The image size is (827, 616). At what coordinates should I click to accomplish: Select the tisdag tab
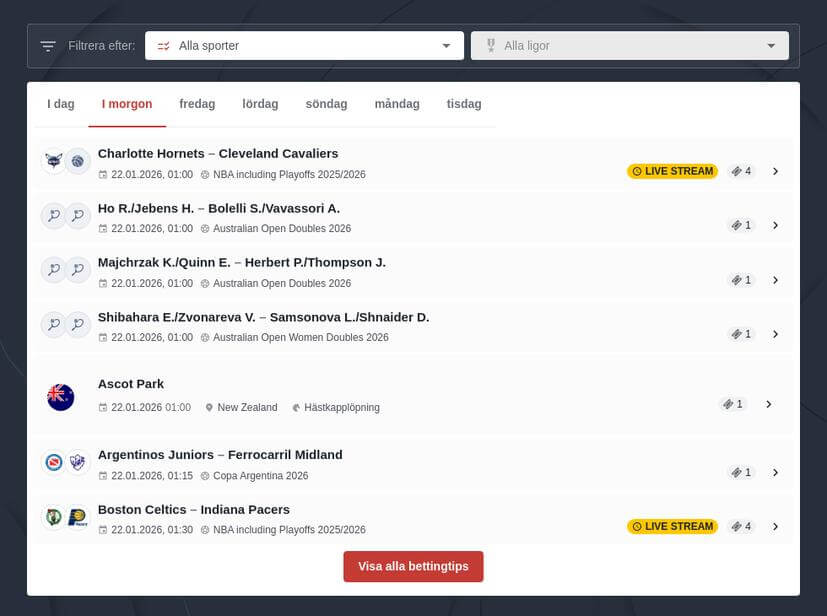click(464, 104)
